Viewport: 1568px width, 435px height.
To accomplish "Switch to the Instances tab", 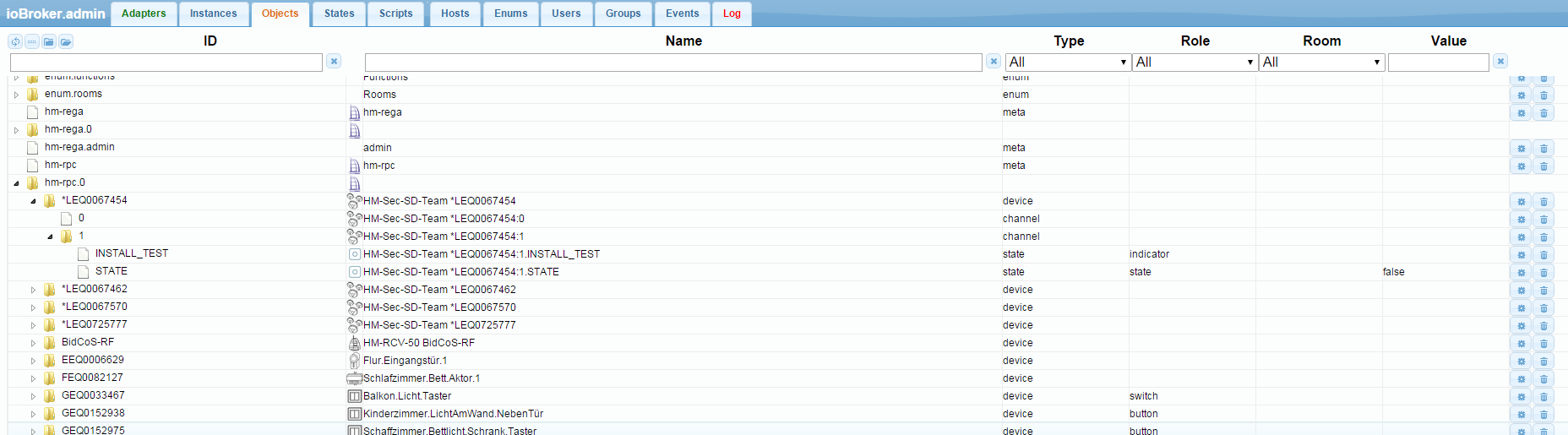I will pyautogui.click(x=213, y=14).
